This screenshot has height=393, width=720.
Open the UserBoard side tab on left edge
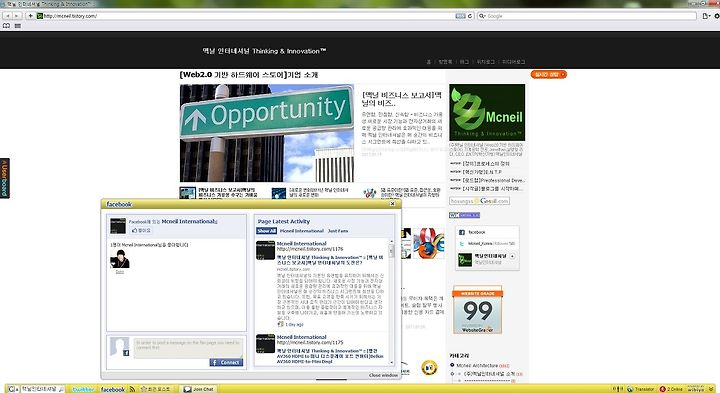(5, 178)
